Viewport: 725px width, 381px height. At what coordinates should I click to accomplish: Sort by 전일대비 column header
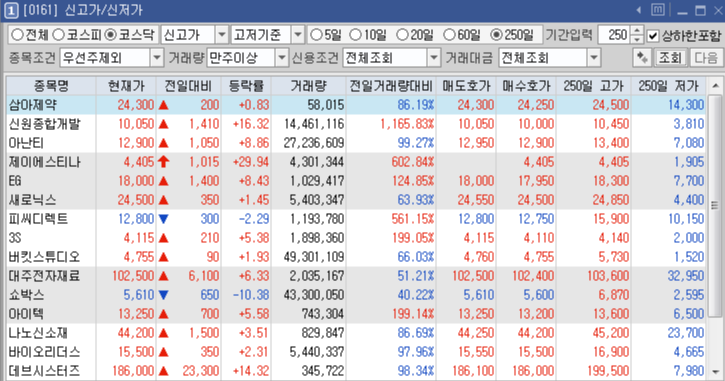point(188,86)
